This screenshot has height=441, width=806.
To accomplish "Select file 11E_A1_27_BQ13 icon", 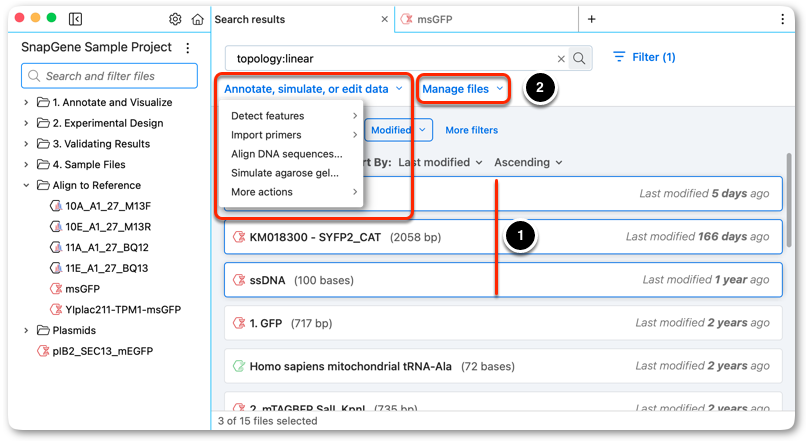I will pos(56,268).
